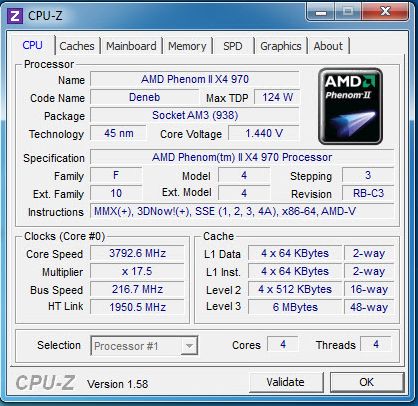
Task: Click the Specification text field
Action: pos(242,157)
